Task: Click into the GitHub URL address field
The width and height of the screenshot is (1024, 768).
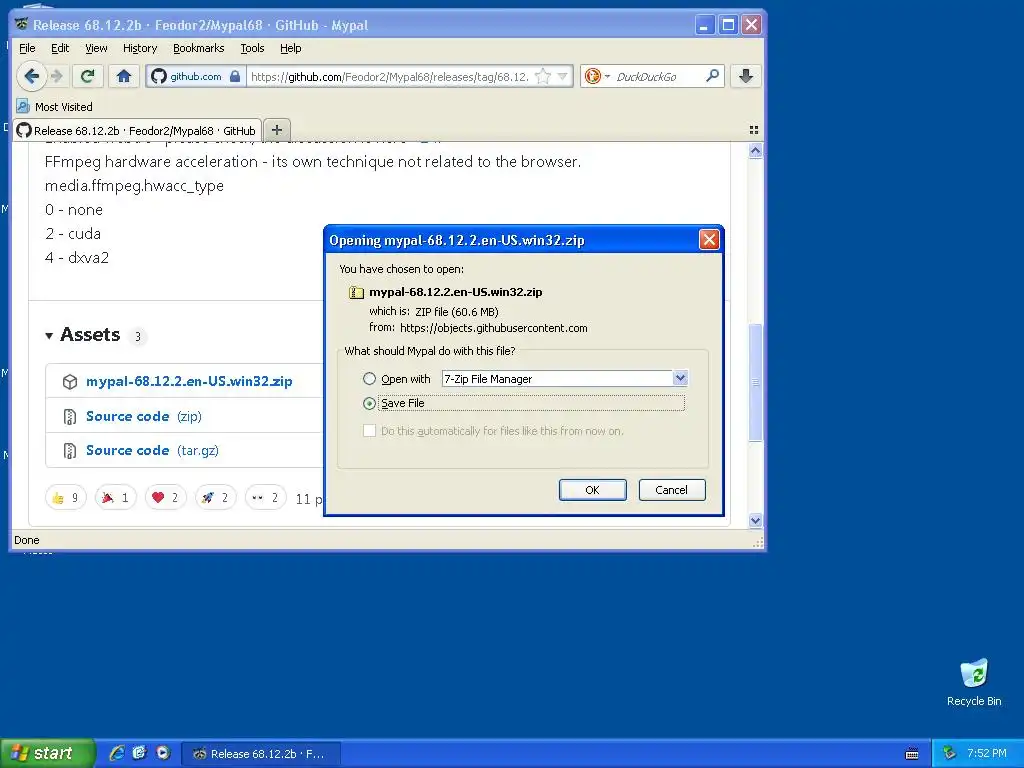Action: click(390, 77)
